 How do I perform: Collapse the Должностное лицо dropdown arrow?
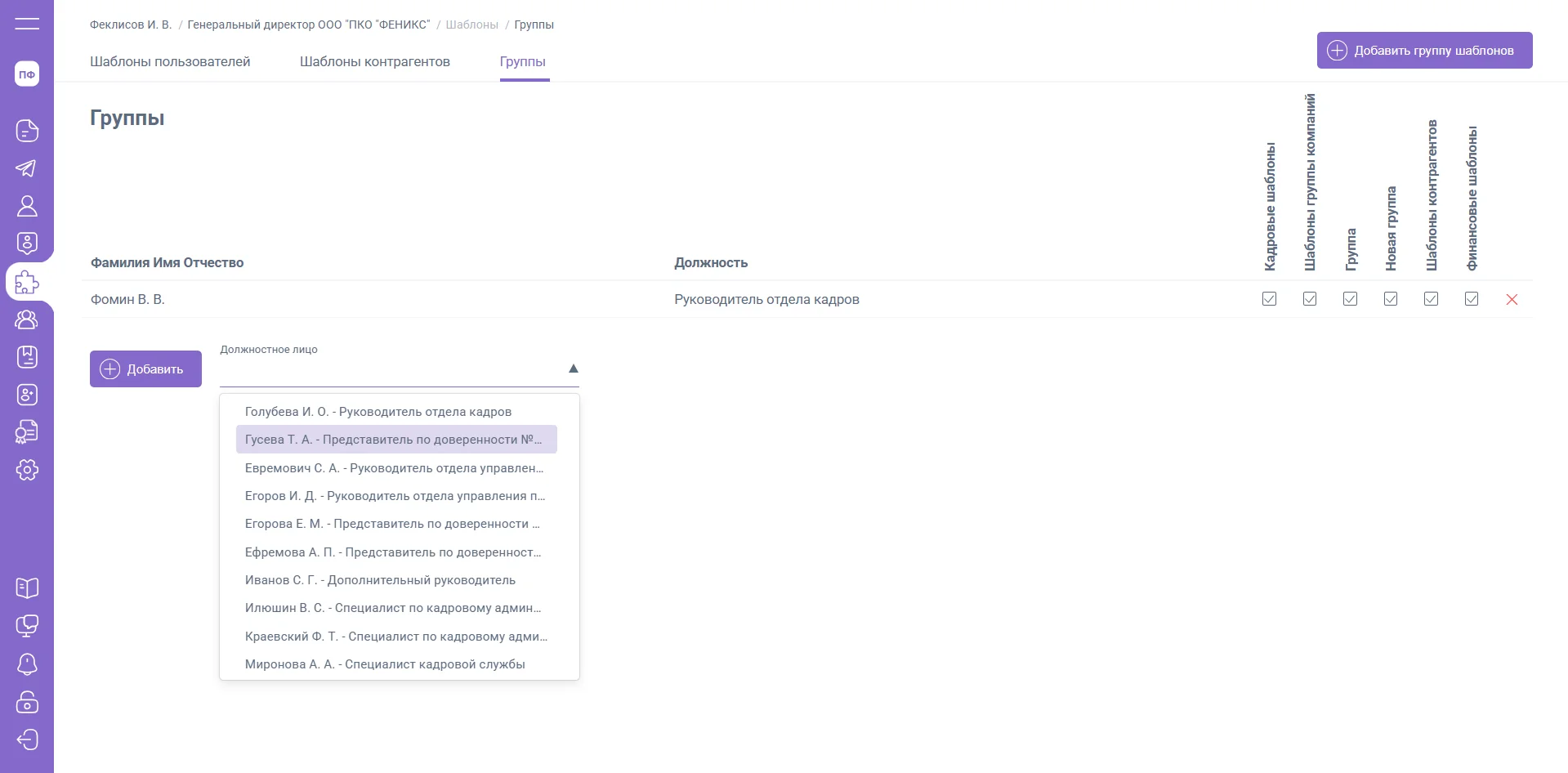(573, 369)
